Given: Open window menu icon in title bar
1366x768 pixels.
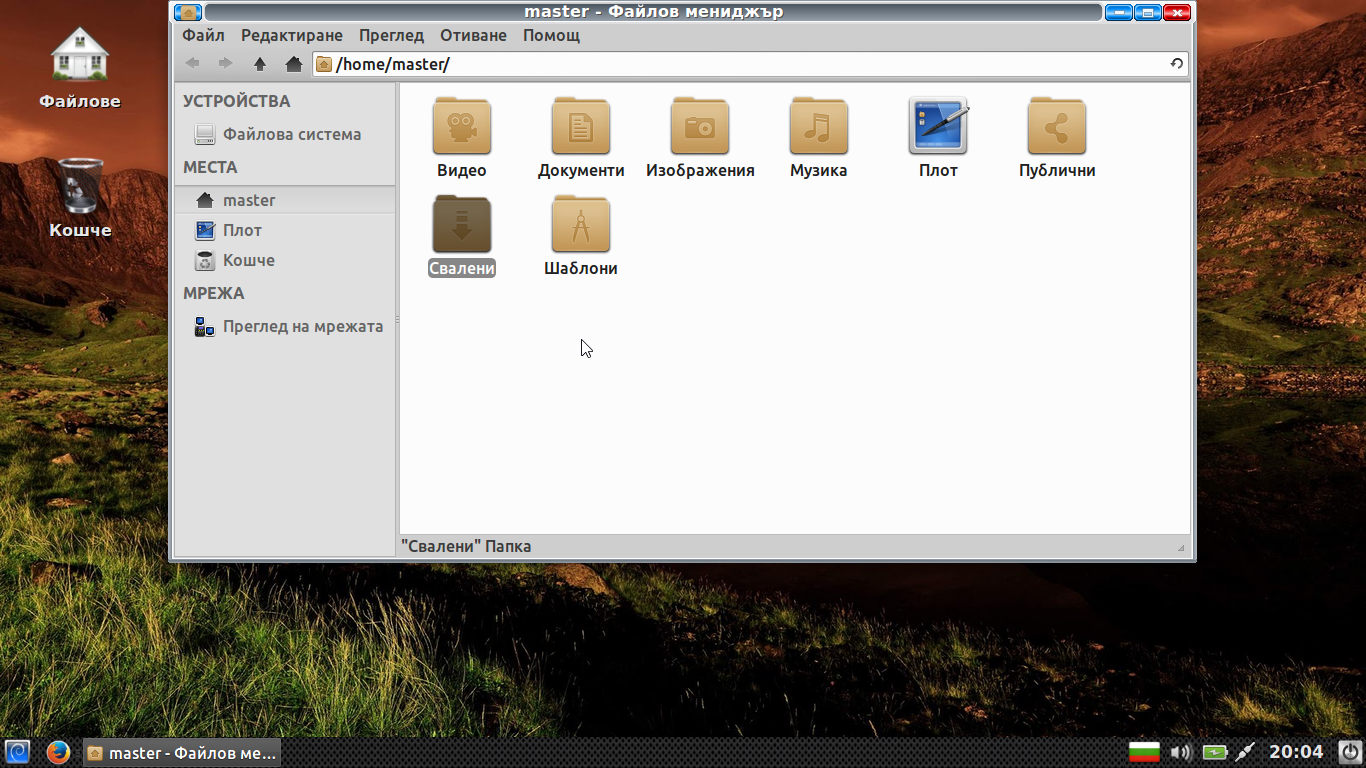Looking at the screenshot, I should pyautogui.click(x=187, y=12).
